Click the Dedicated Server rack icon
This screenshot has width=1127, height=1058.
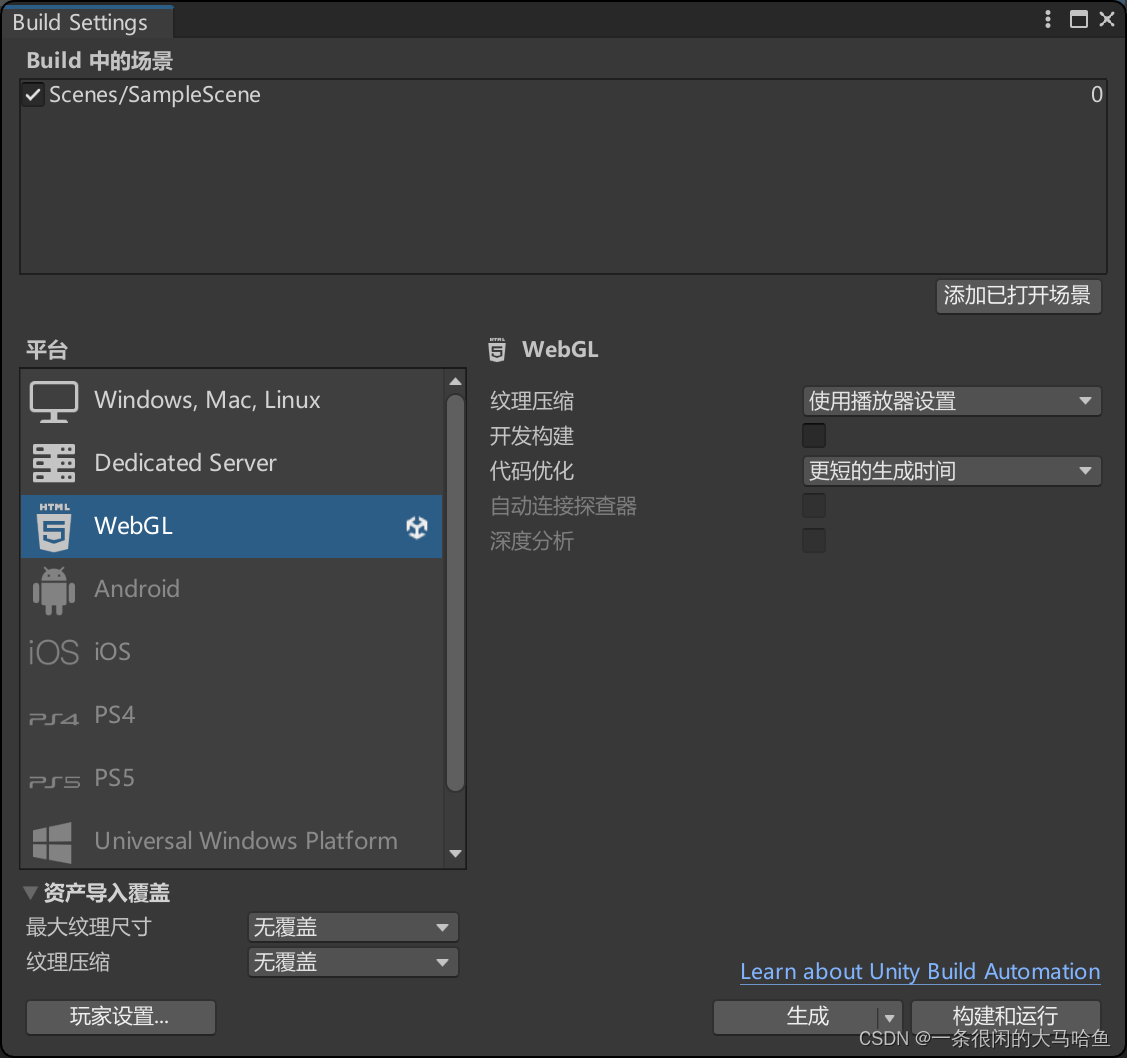click(x=54, y=464)
